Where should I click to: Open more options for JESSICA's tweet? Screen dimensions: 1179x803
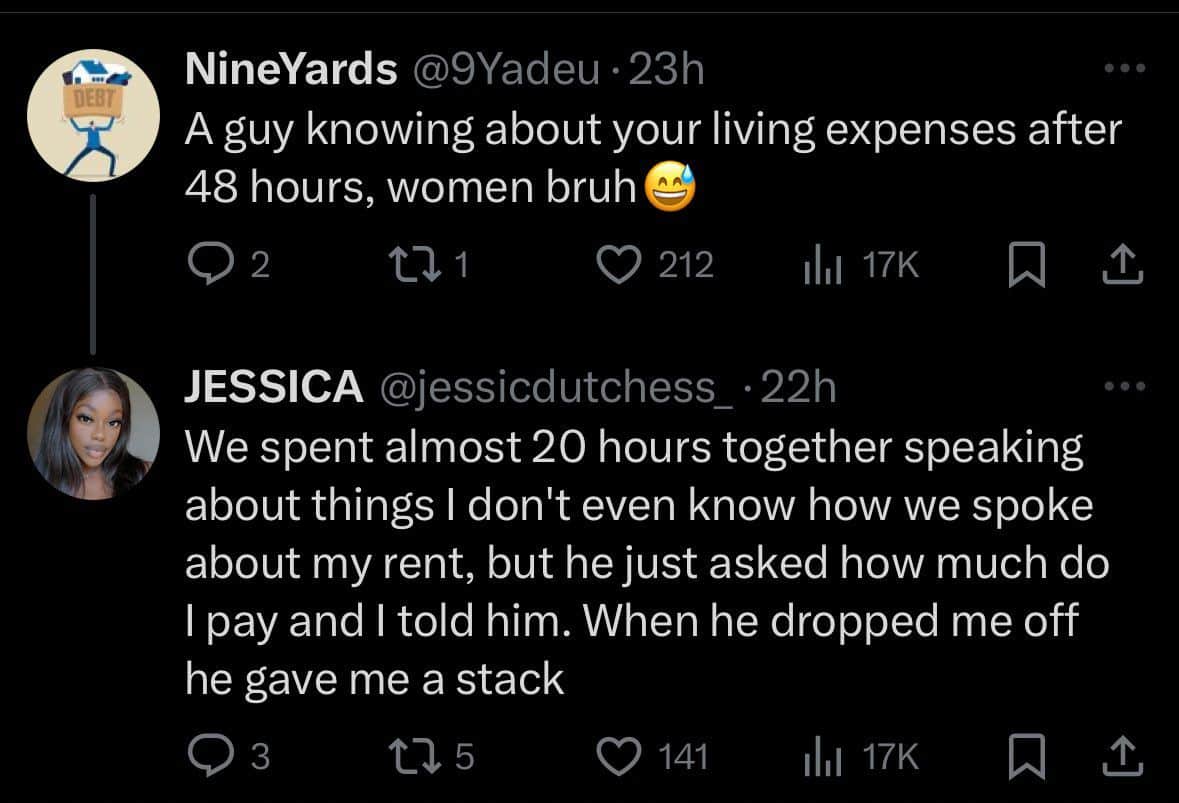click(1124, 386)
